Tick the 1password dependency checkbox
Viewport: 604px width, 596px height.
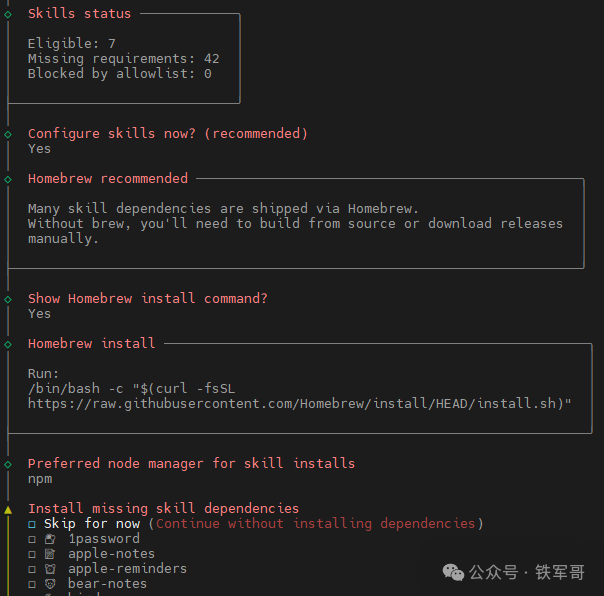(32, 539)
